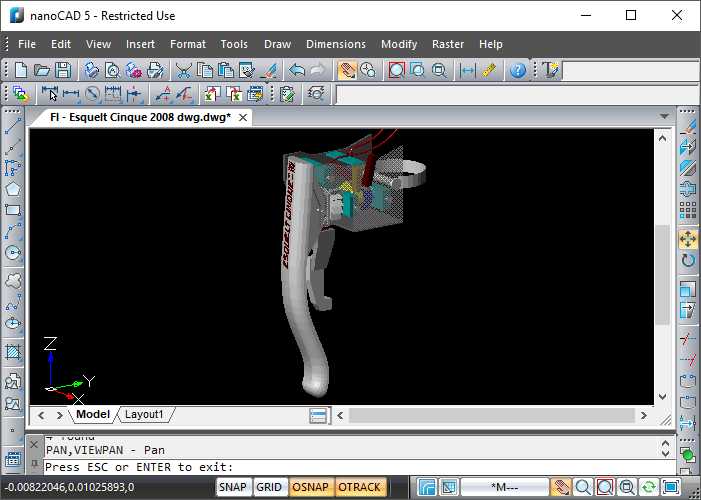This screenshot has width=701, height=500.
Task: Click the New document icon
Action: coord(21,70)
